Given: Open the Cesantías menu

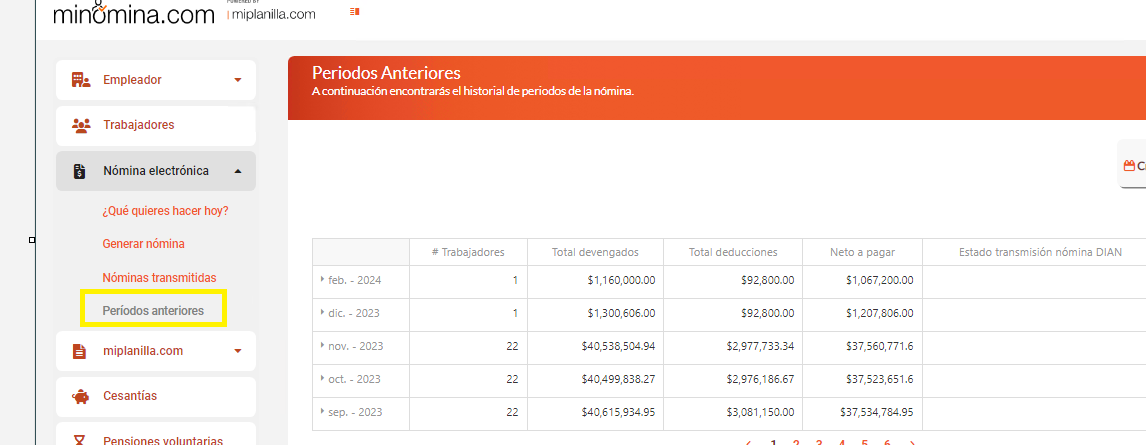Looking at the screenshot, I should (x=156, y=396).
